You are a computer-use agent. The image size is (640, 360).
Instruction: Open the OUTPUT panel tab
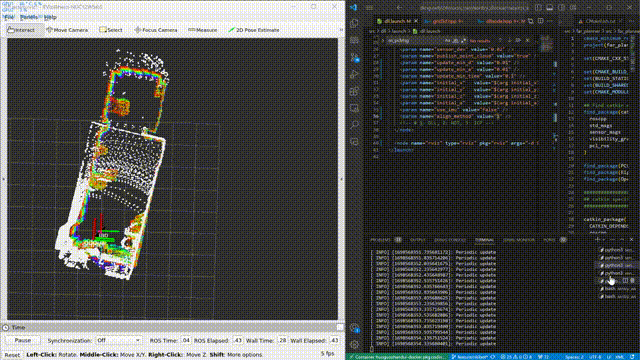click(417, 240)
